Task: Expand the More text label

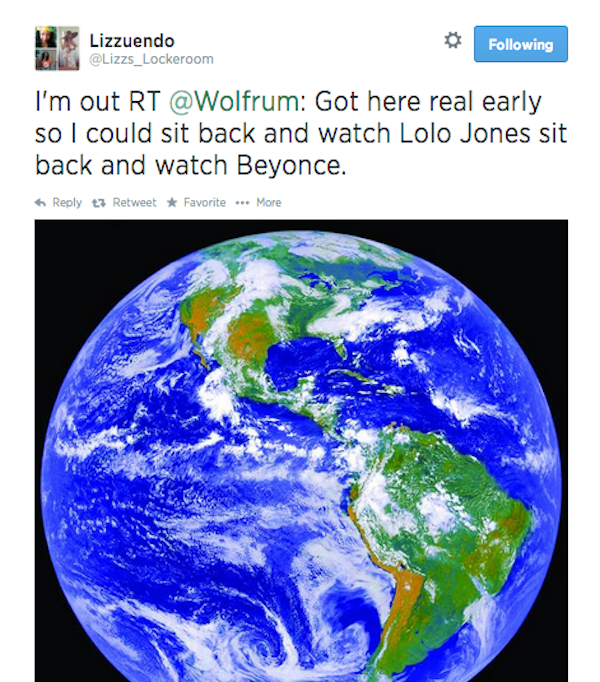Action: (x=268, y=203)
